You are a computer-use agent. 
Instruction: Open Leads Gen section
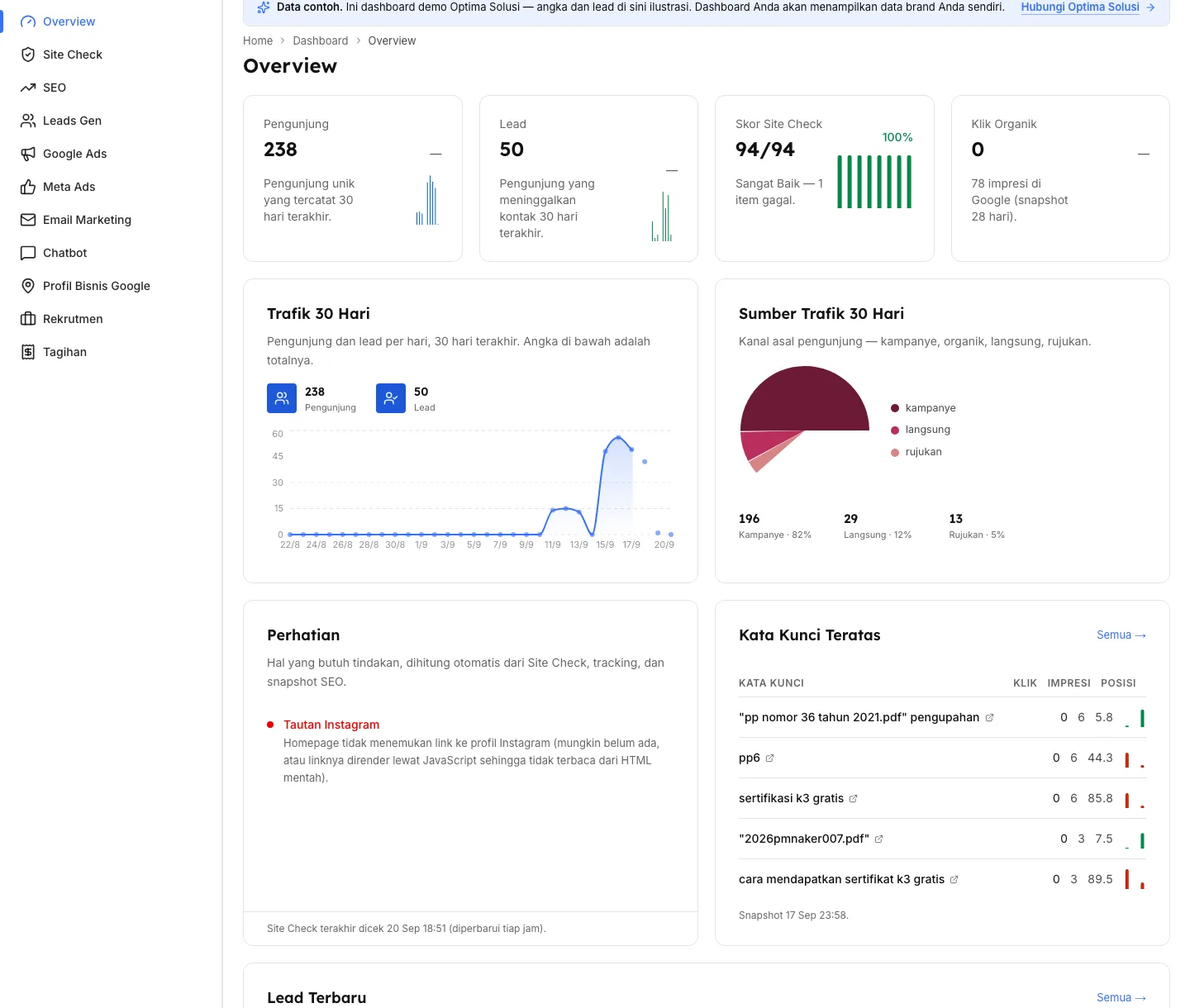[111, 121]
